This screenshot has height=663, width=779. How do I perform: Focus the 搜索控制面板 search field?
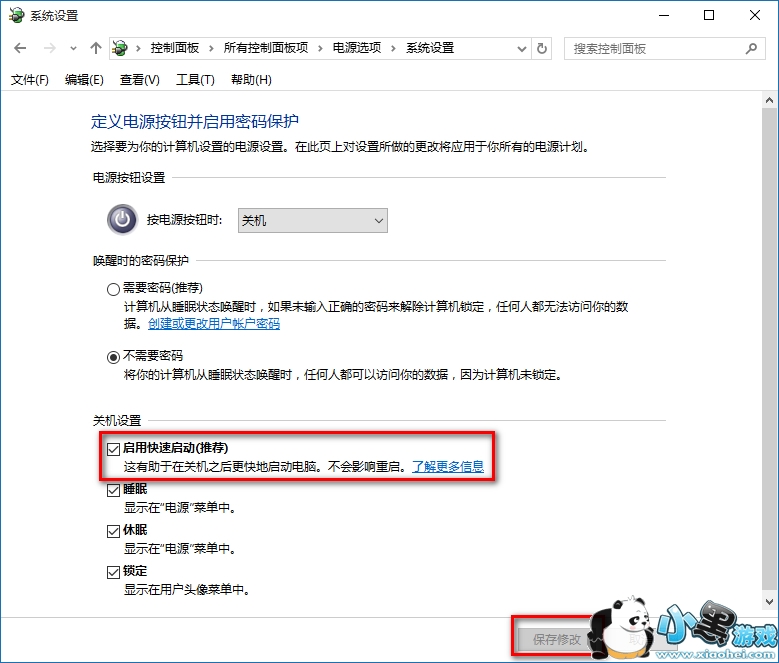664,49
